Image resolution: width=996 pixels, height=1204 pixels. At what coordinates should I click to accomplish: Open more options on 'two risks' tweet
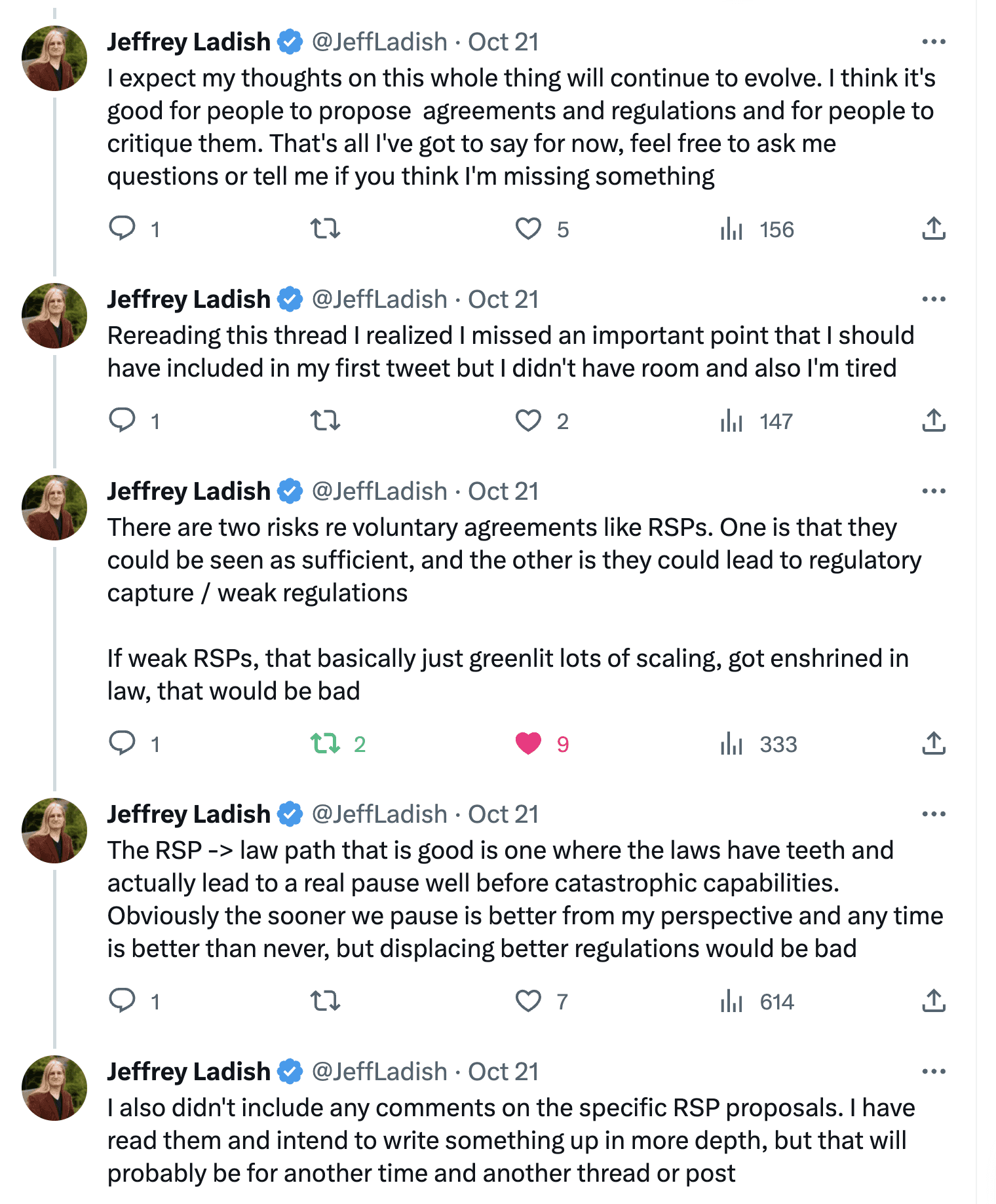pos(934,491)
